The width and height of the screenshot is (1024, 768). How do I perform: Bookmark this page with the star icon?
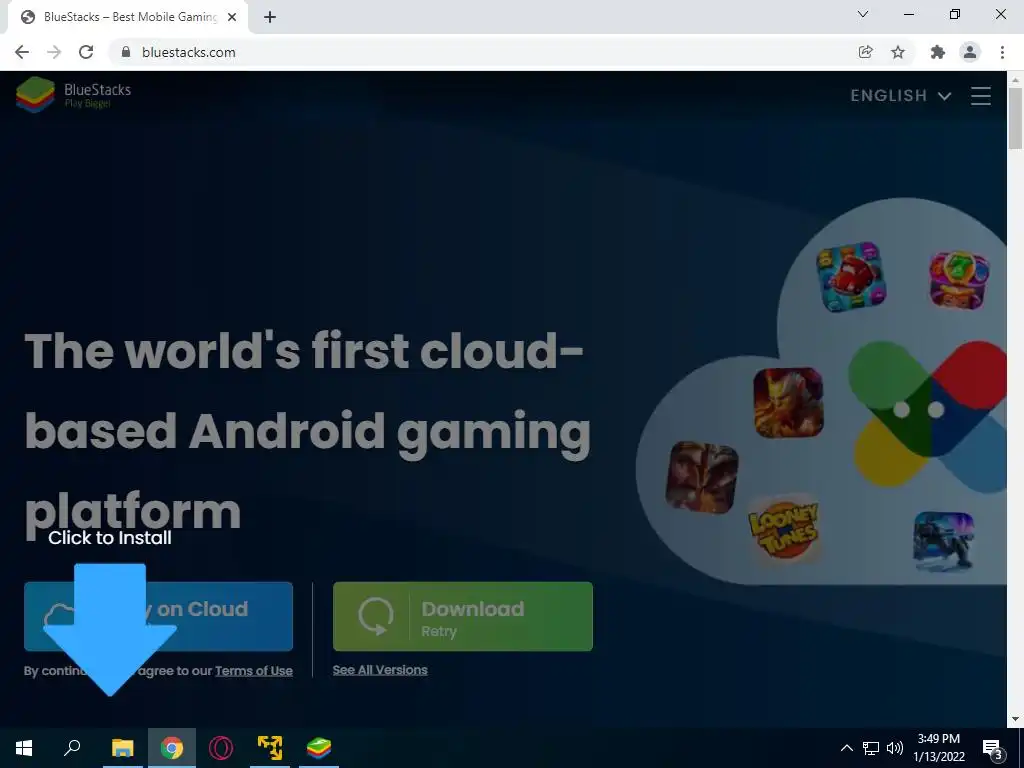[898, 52]
